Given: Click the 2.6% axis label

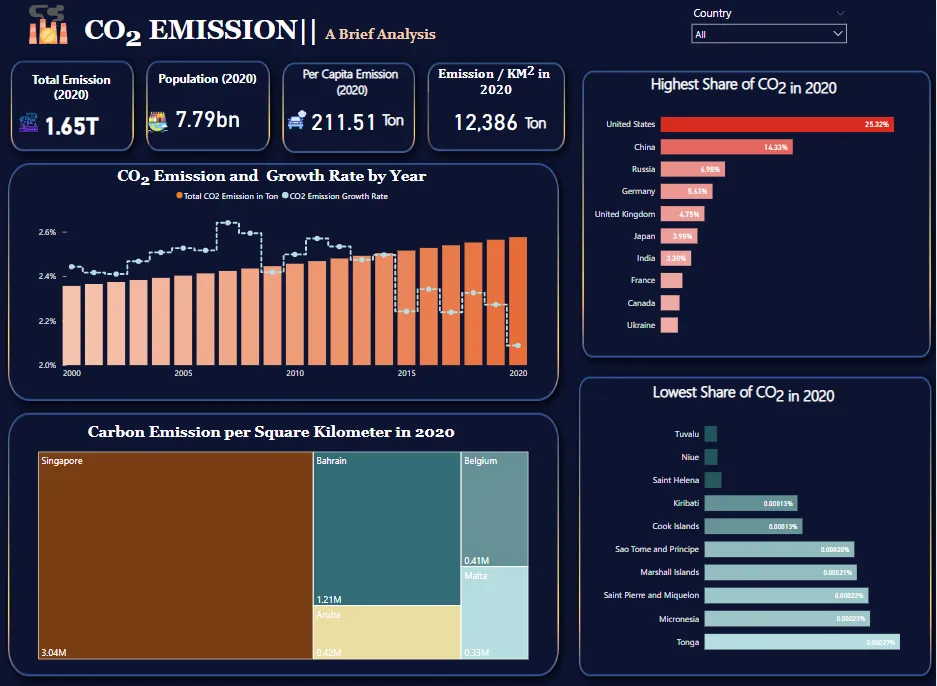Looking at the screenshot, I should coord(47,232).
